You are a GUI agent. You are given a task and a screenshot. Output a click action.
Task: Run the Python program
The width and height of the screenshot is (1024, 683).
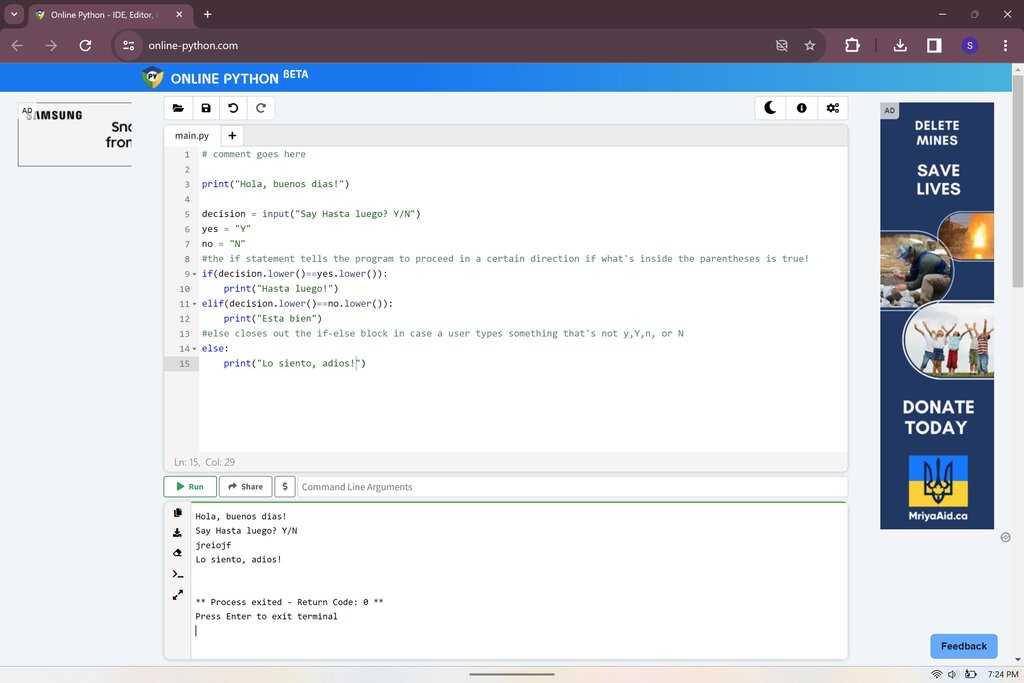190,486
